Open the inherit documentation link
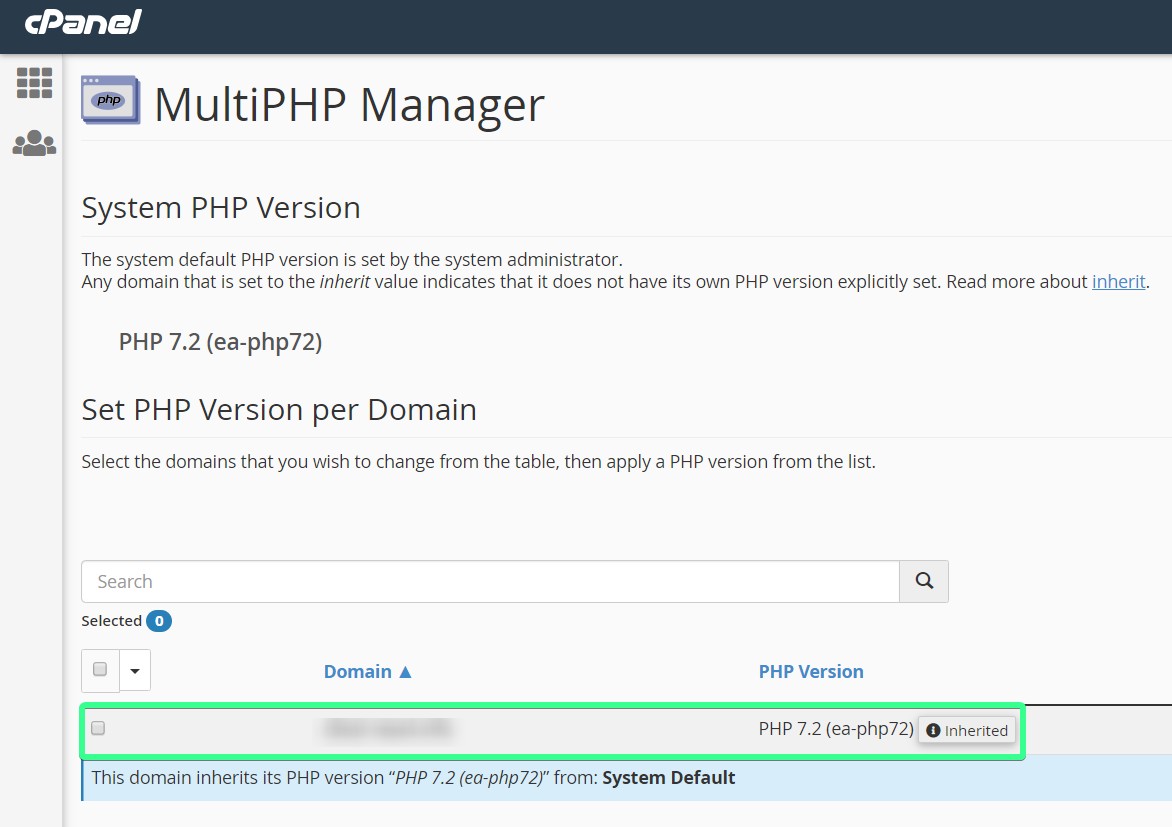This screenshot has height=827, width=1172. coord(1118,281)
